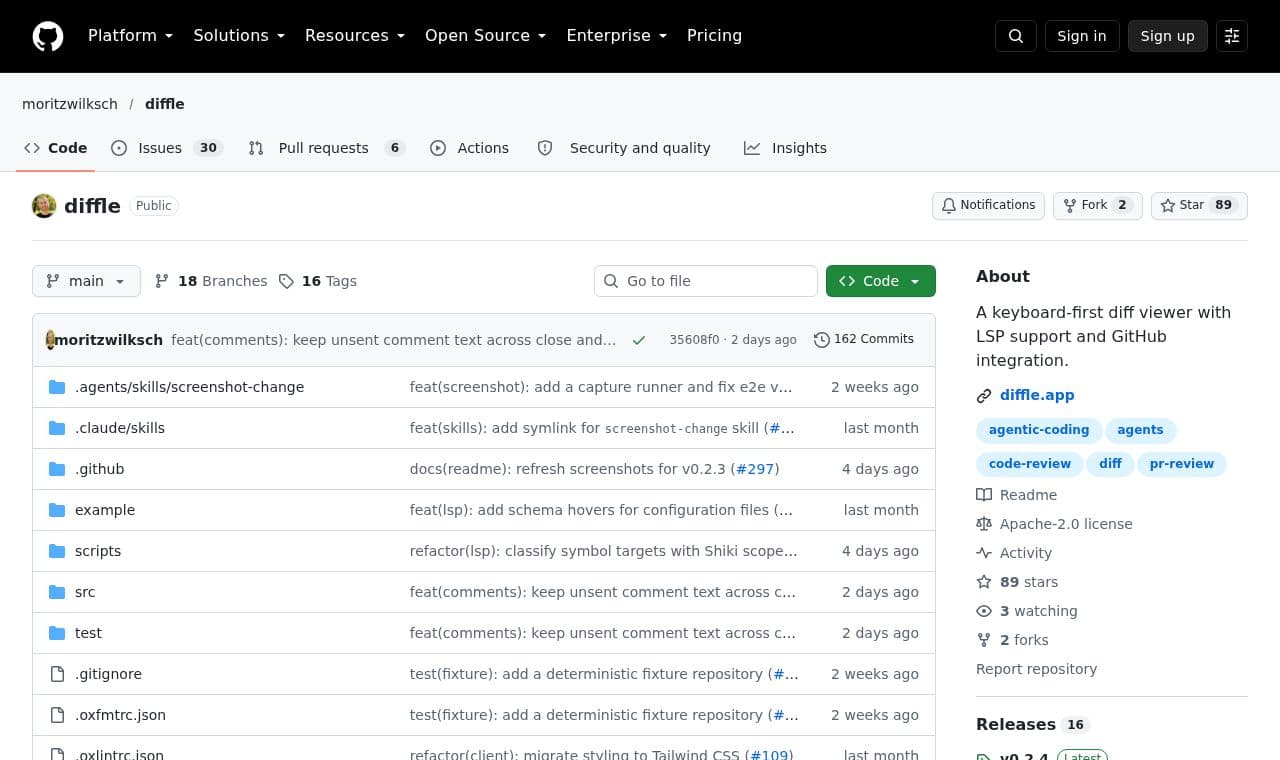The height and width of the screenshot is (760, 1280).
Task: Open the search magnifier button
Action: (1016, 36)
